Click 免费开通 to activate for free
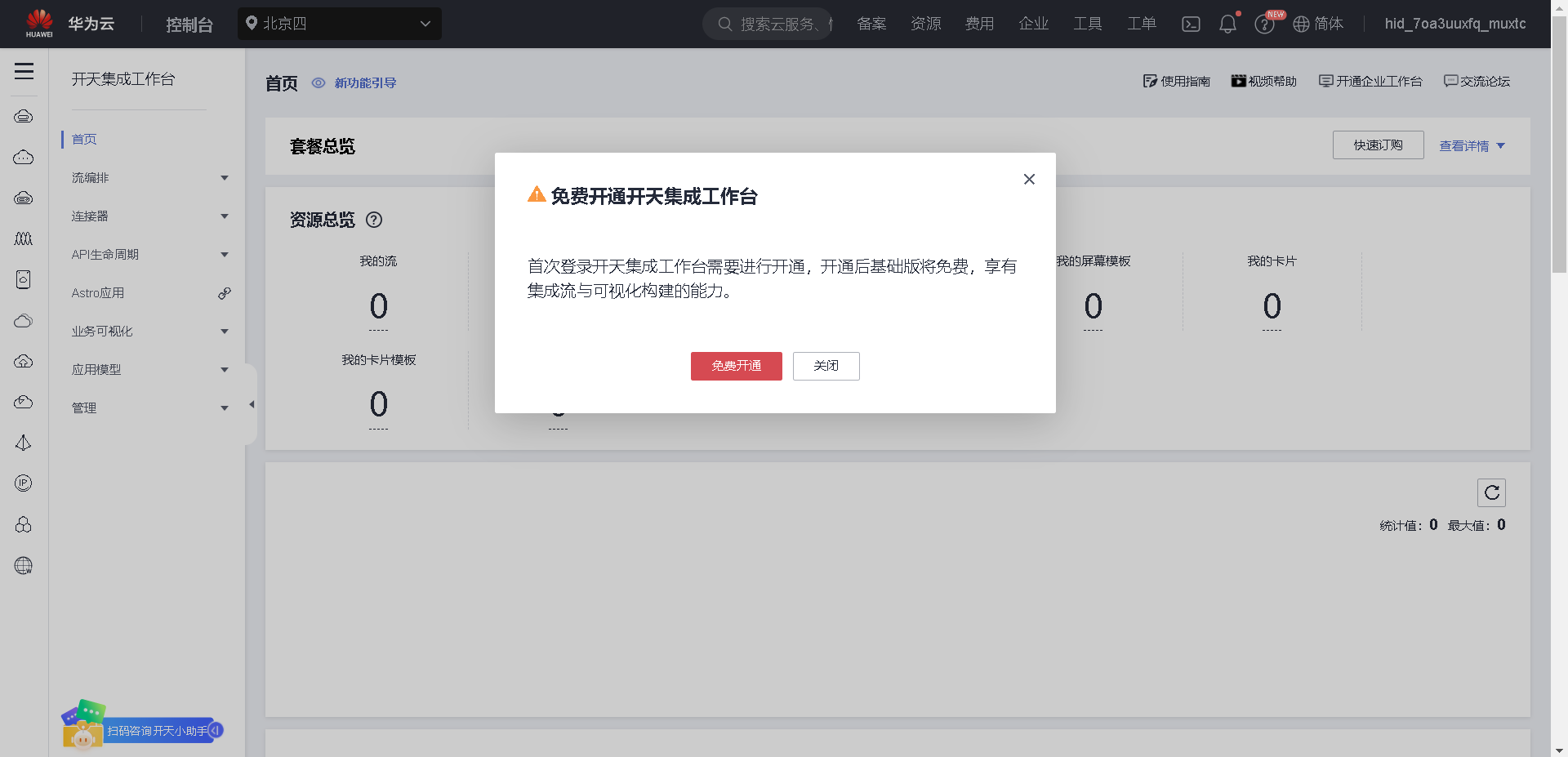This screenshot has height=757, width=1568. (737, 366)
